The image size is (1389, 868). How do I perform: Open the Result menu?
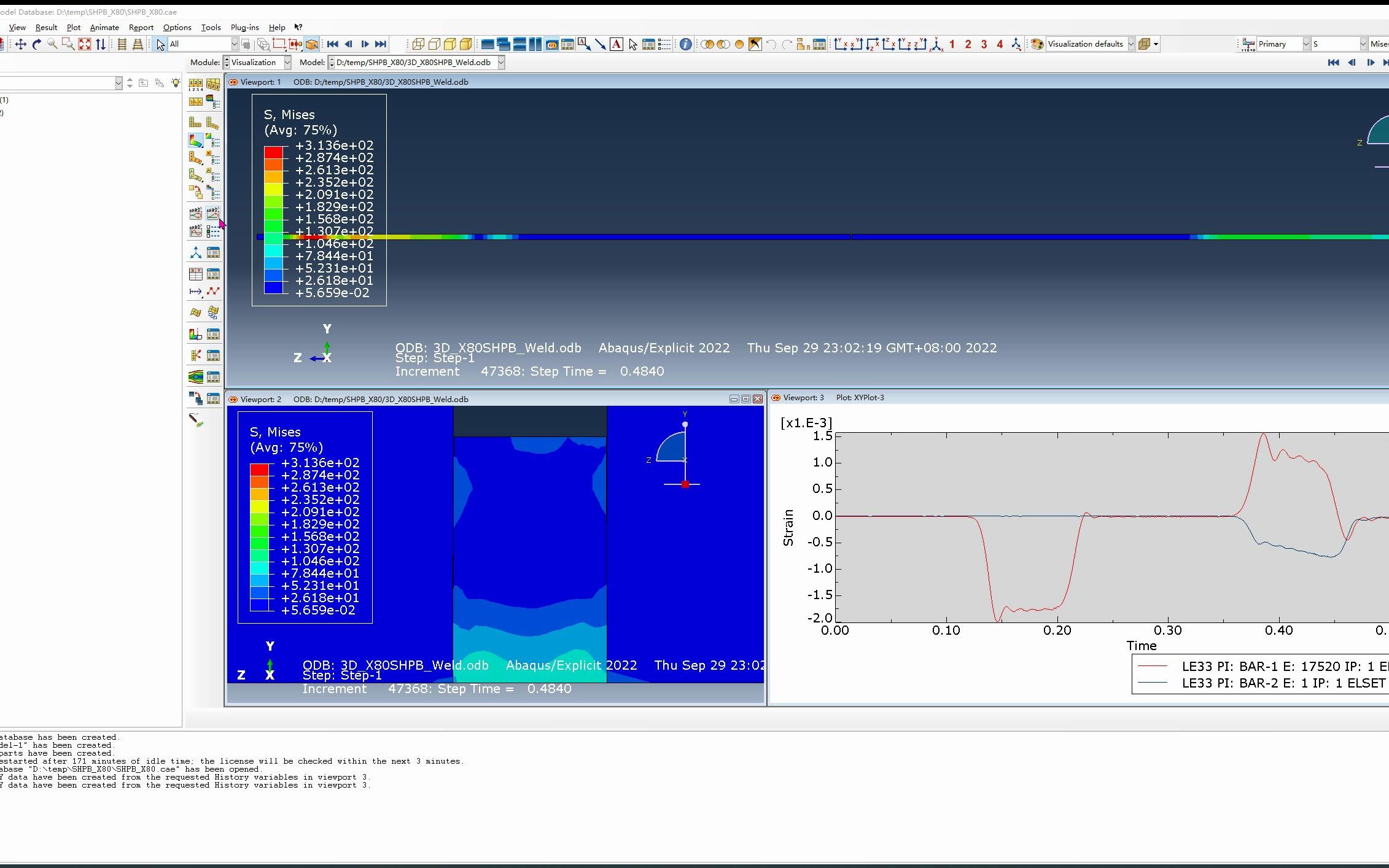coord(46,27)
